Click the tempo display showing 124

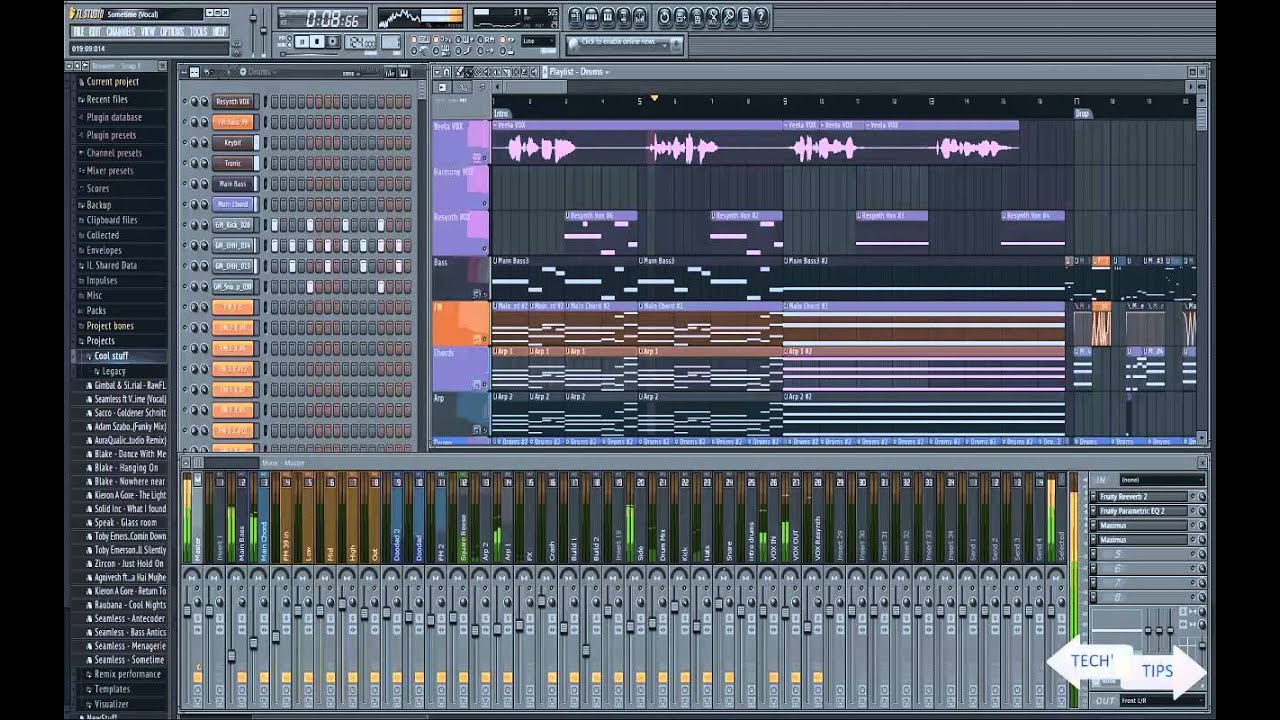pos(360,41)
